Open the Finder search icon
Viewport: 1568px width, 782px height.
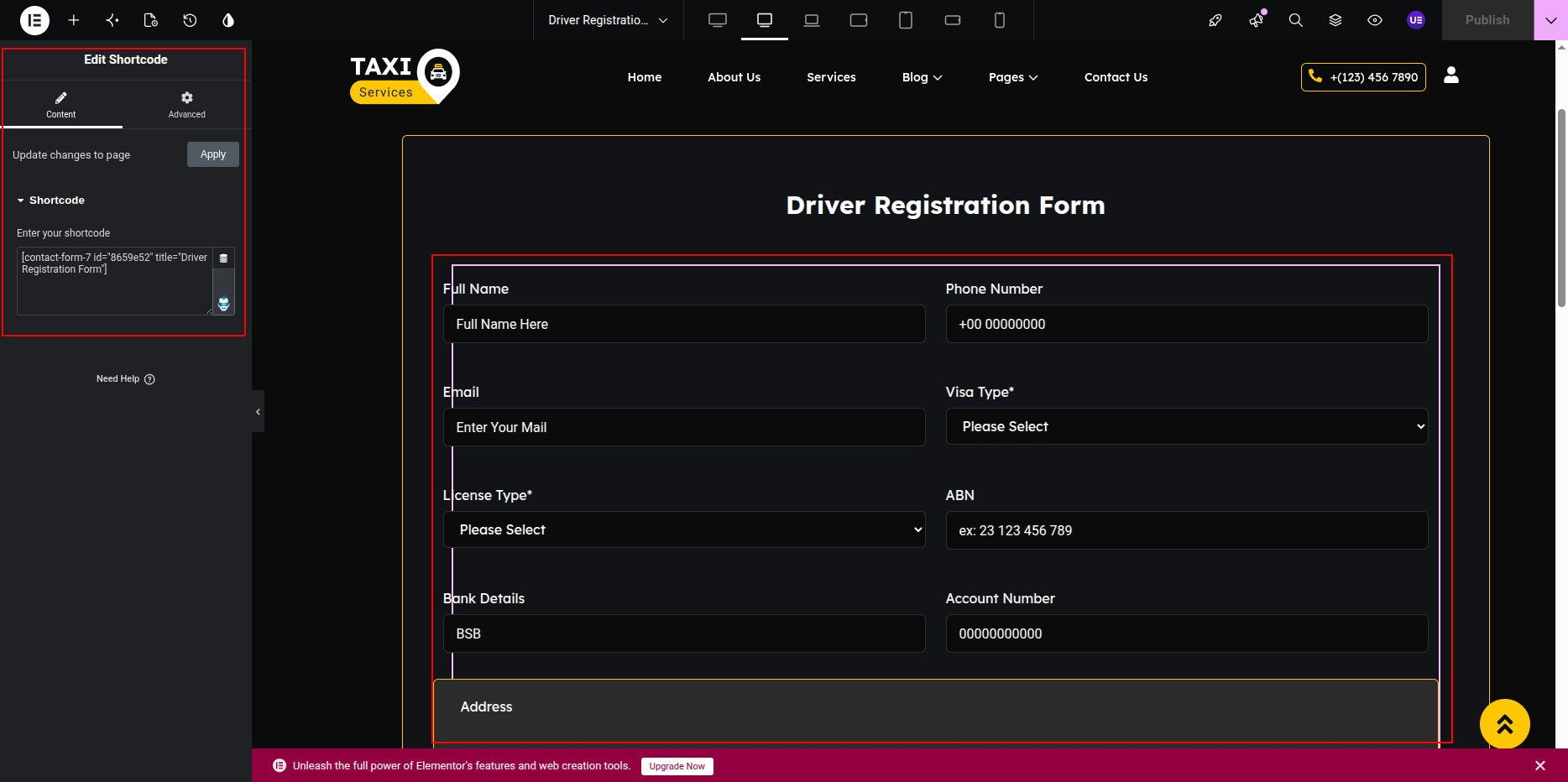tap(1296, 20)
